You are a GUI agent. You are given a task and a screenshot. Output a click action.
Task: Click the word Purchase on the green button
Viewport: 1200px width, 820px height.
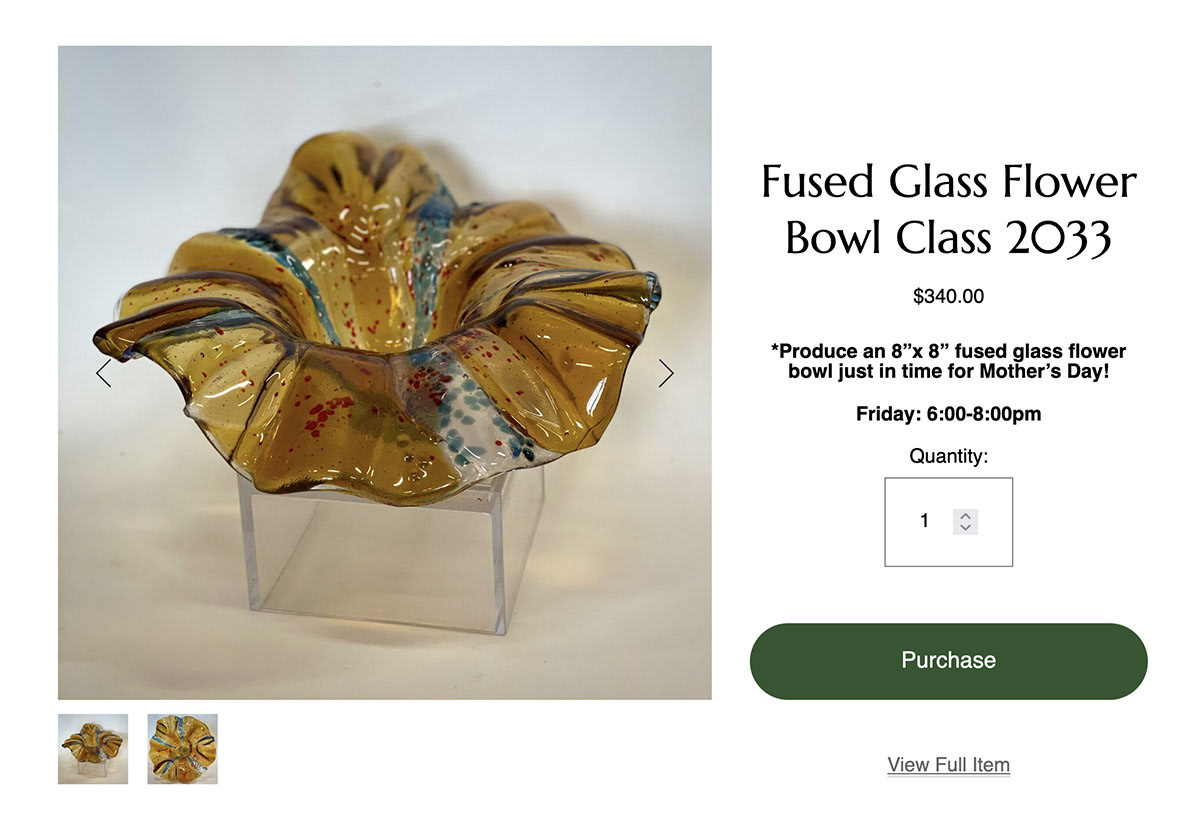pos(948,660)
